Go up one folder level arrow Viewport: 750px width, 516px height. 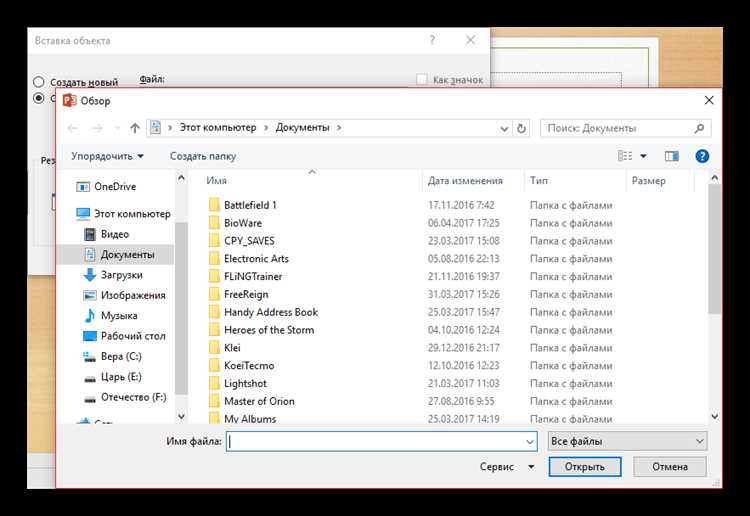click(135, 128)
